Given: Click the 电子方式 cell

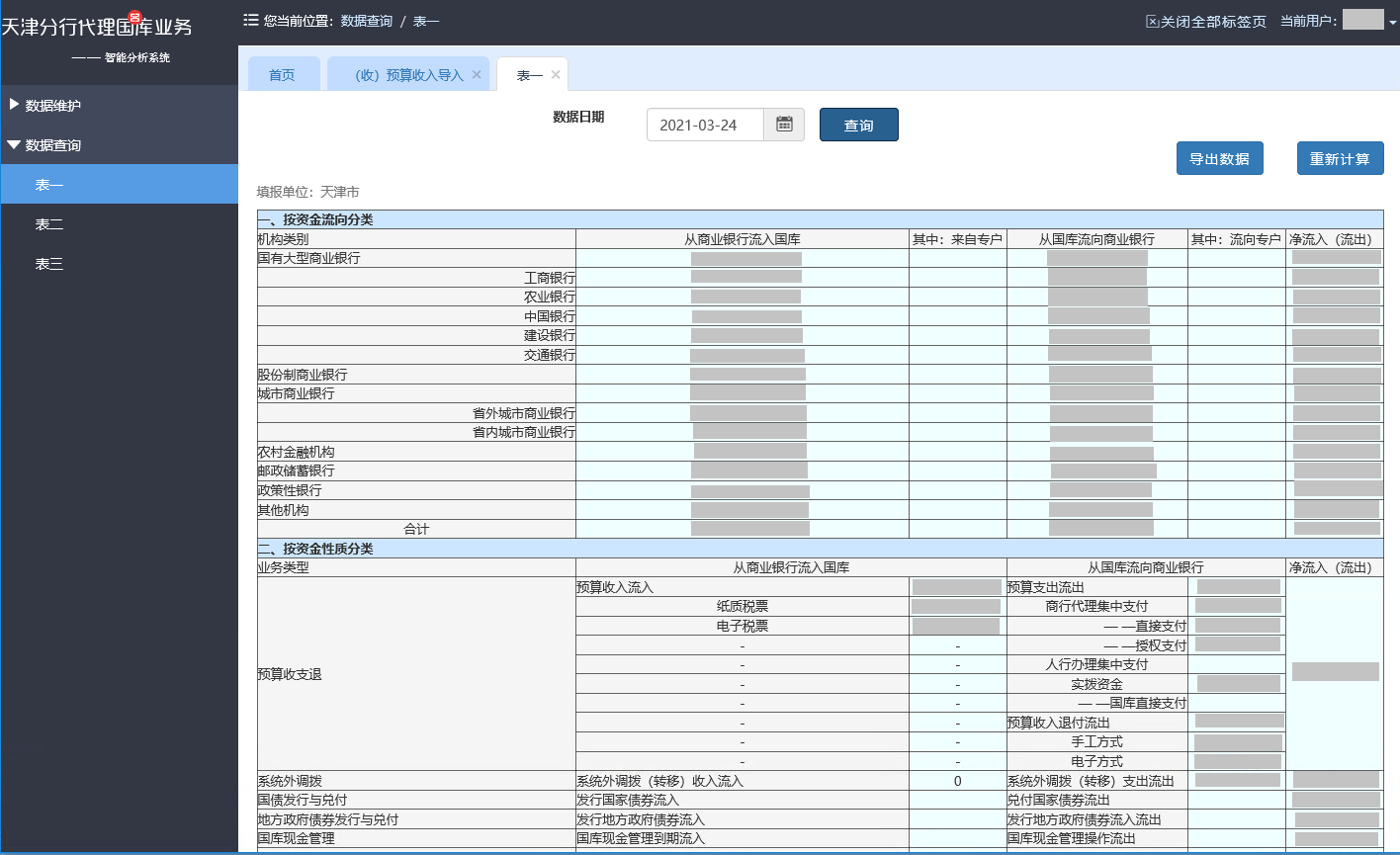Looking at the screenshot, I should click(x=1096, y=761).
